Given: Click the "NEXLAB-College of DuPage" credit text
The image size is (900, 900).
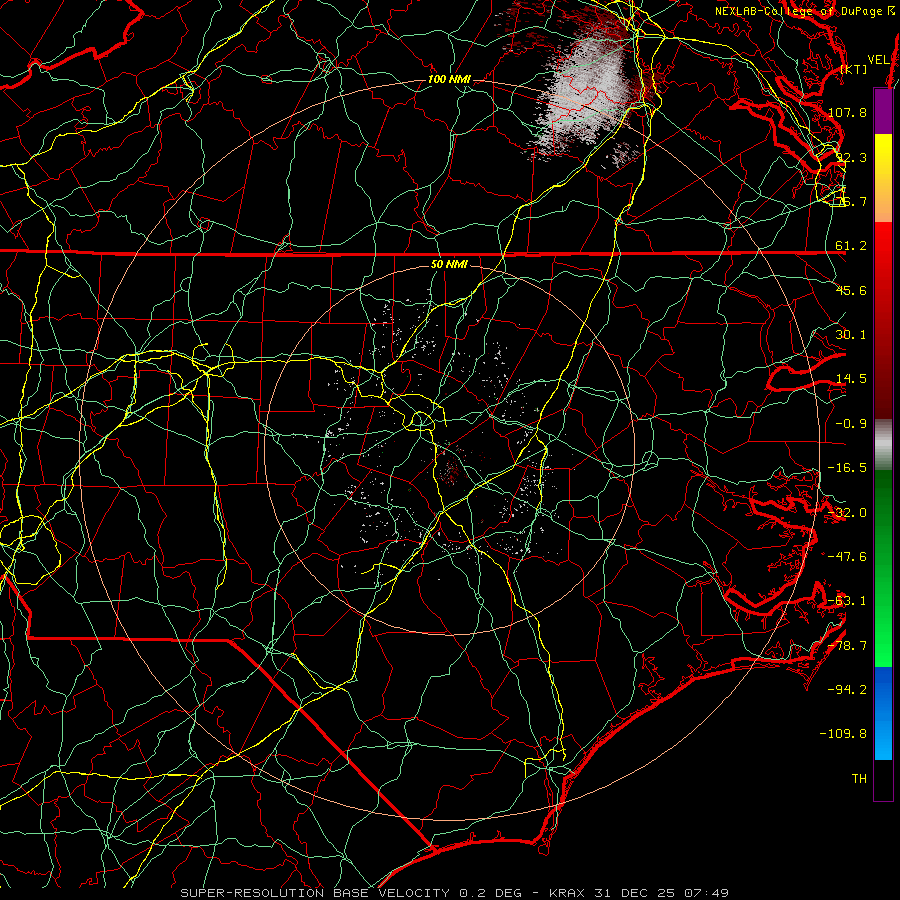Looking at the screenshot, I should (800, 11).
